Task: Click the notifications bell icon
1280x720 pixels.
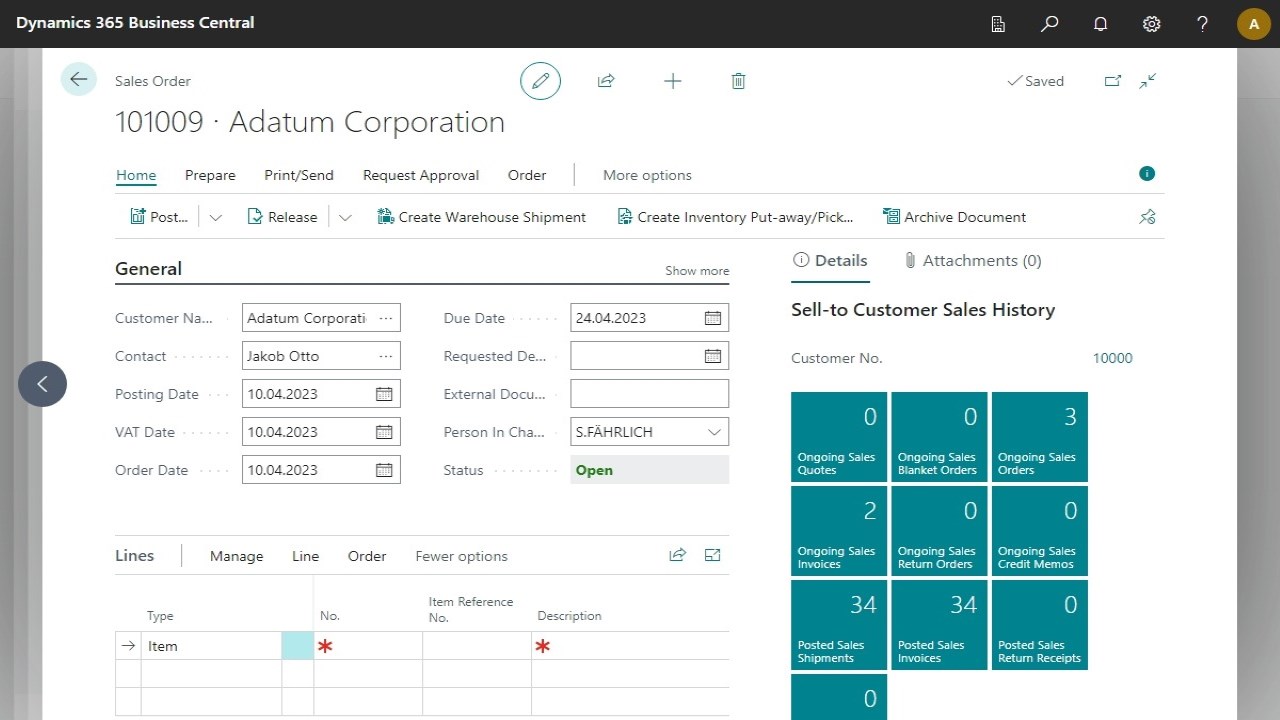Action: tap(1101, 24)
